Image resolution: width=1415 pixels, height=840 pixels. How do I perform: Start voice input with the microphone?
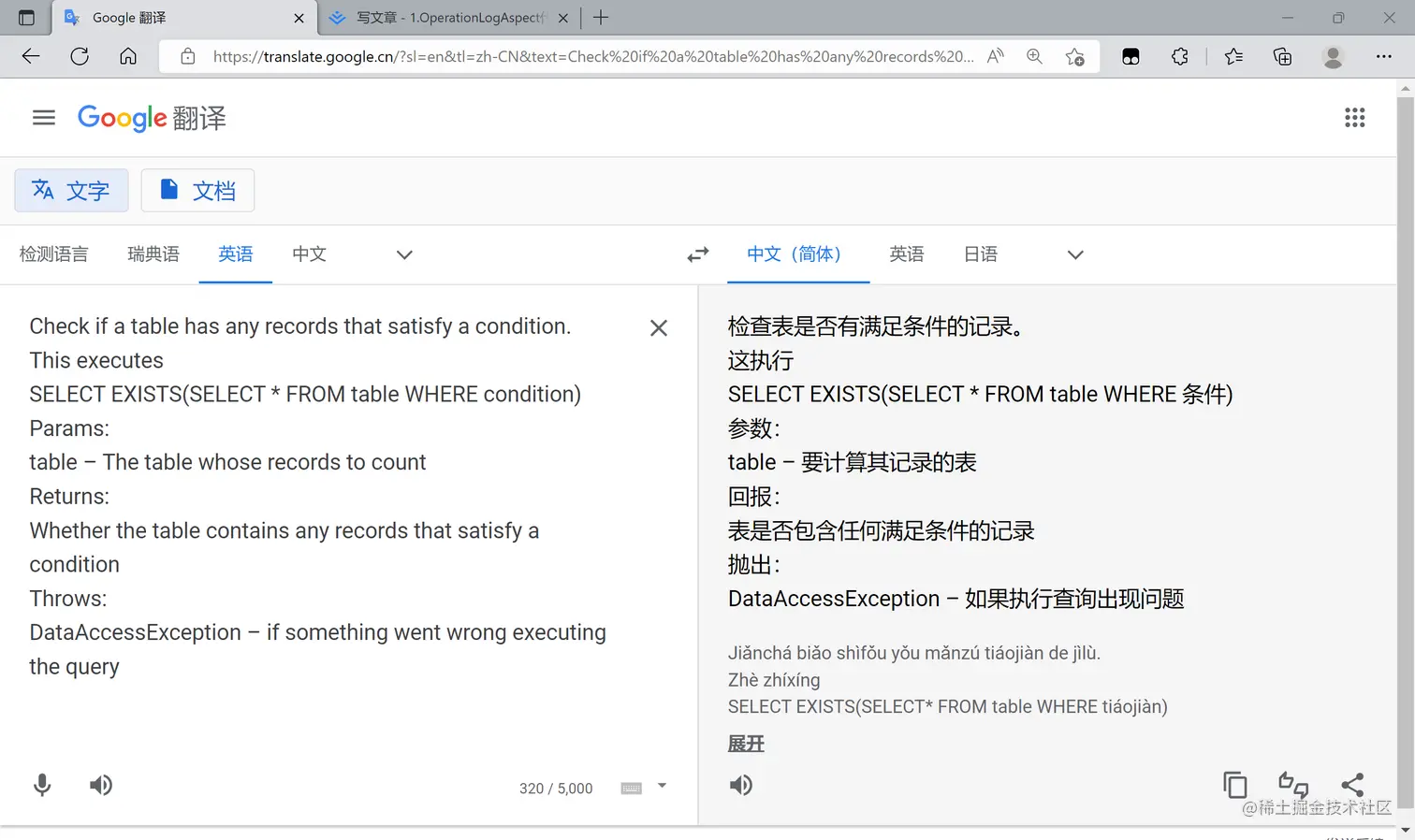click(42, 785)
